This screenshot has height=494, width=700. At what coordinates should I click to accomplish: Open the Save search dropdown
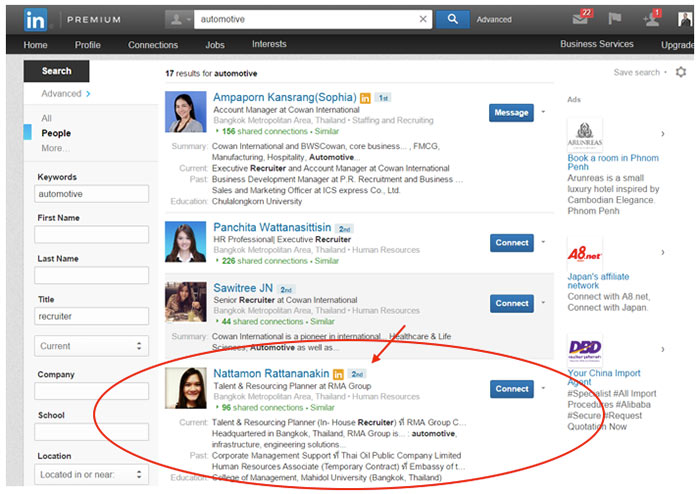coord(640,72)
